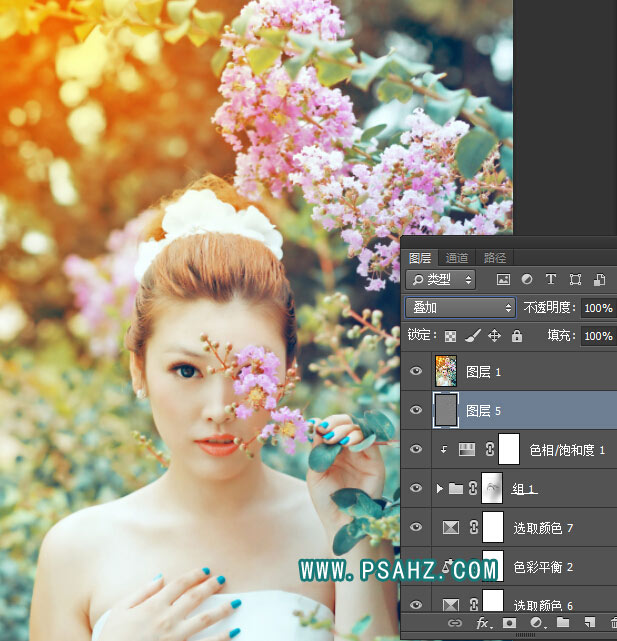Toggle lock all padlock icon
This screenshot has width=617, height=641.
(x=516, y=336)
